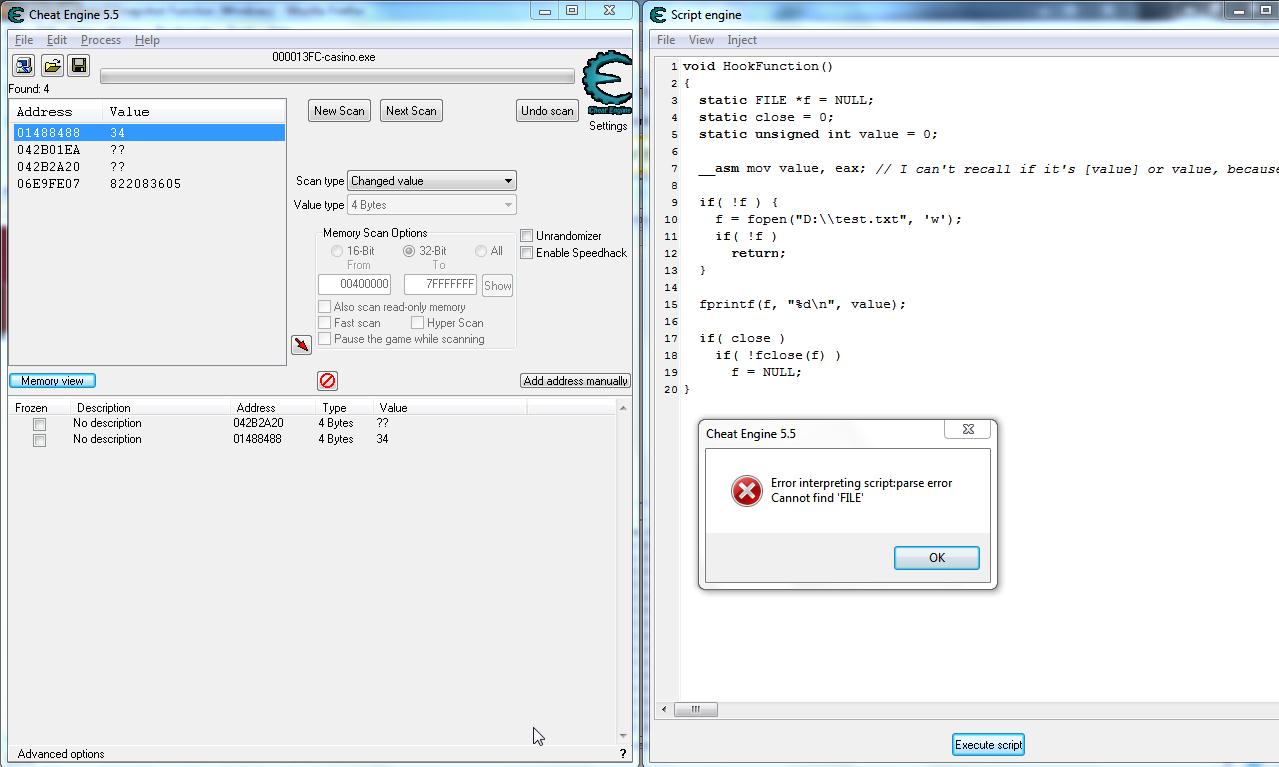The height and width of the screenshot is (767, 1279).
Task: Enable the Speedhack checkbox
Action: (x=526, y=253)
